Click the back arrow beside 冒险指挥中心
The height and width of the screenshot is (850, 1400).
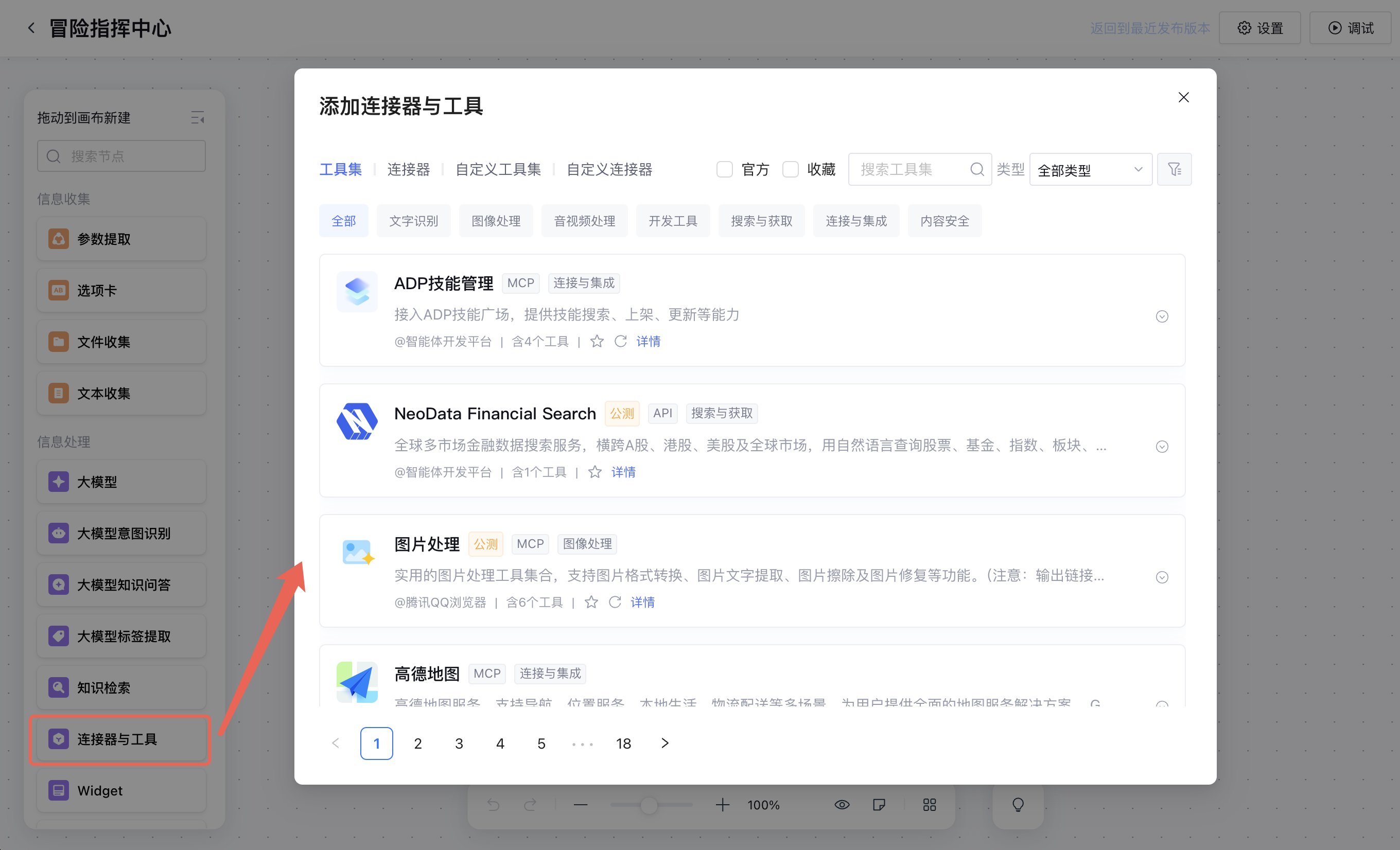click(31, 28)
